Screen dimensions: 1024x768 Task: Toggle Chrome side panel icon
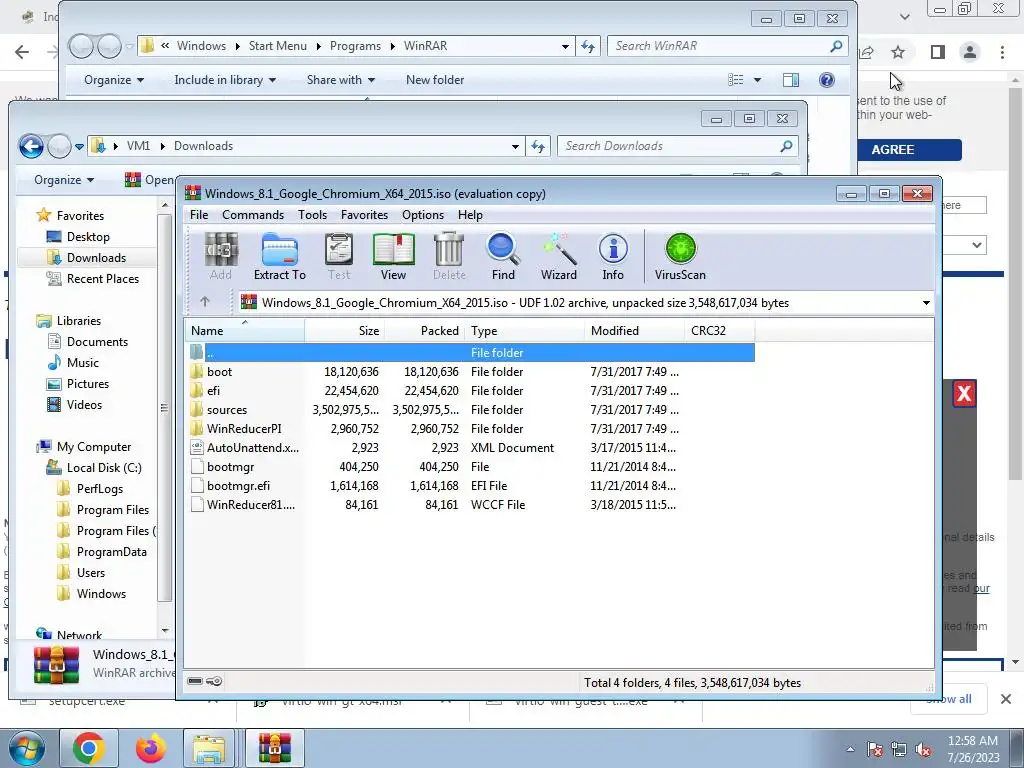pyautogui.click(x=938, y=52)
